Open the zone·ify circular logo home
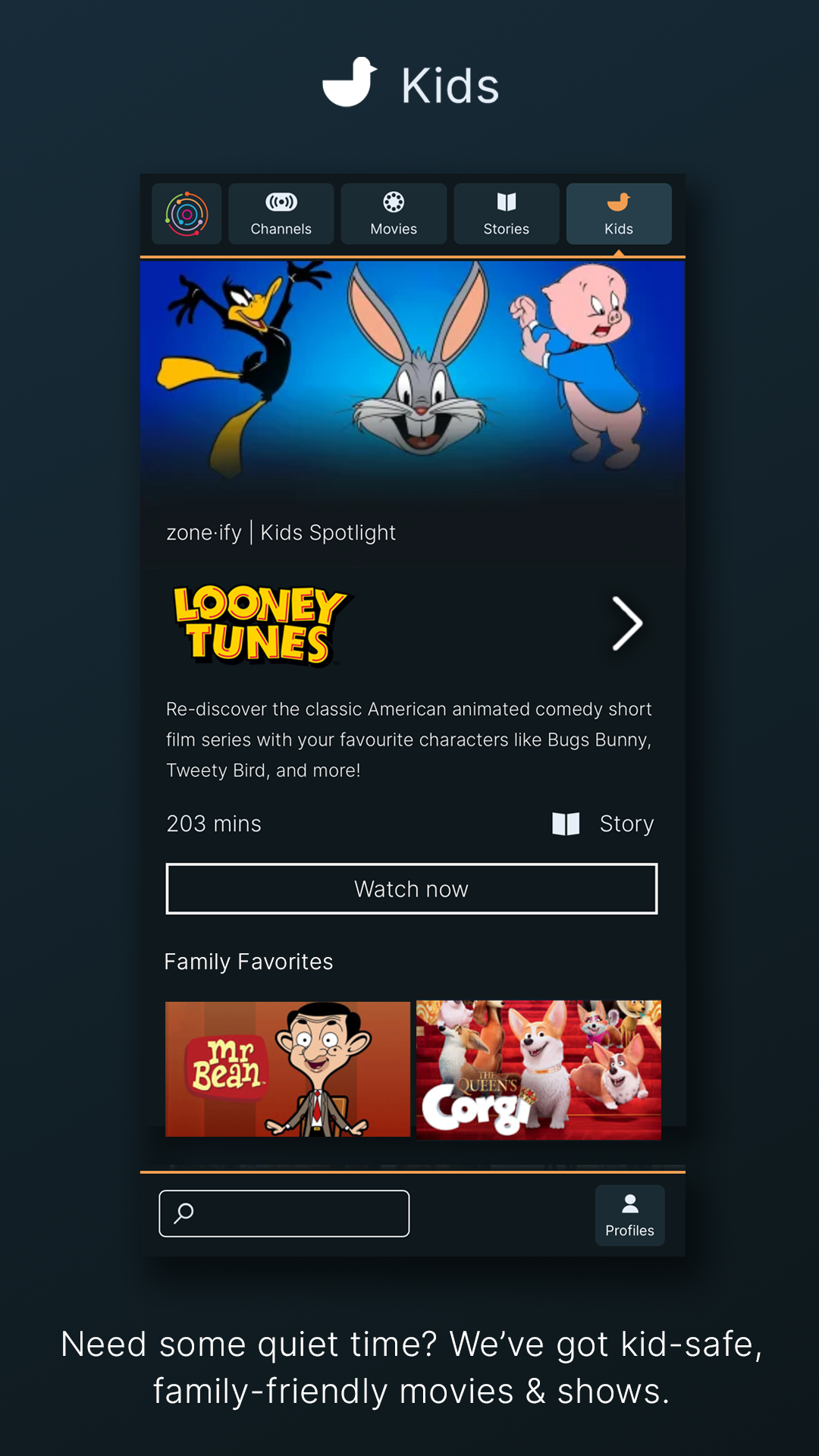 [187, 214]
